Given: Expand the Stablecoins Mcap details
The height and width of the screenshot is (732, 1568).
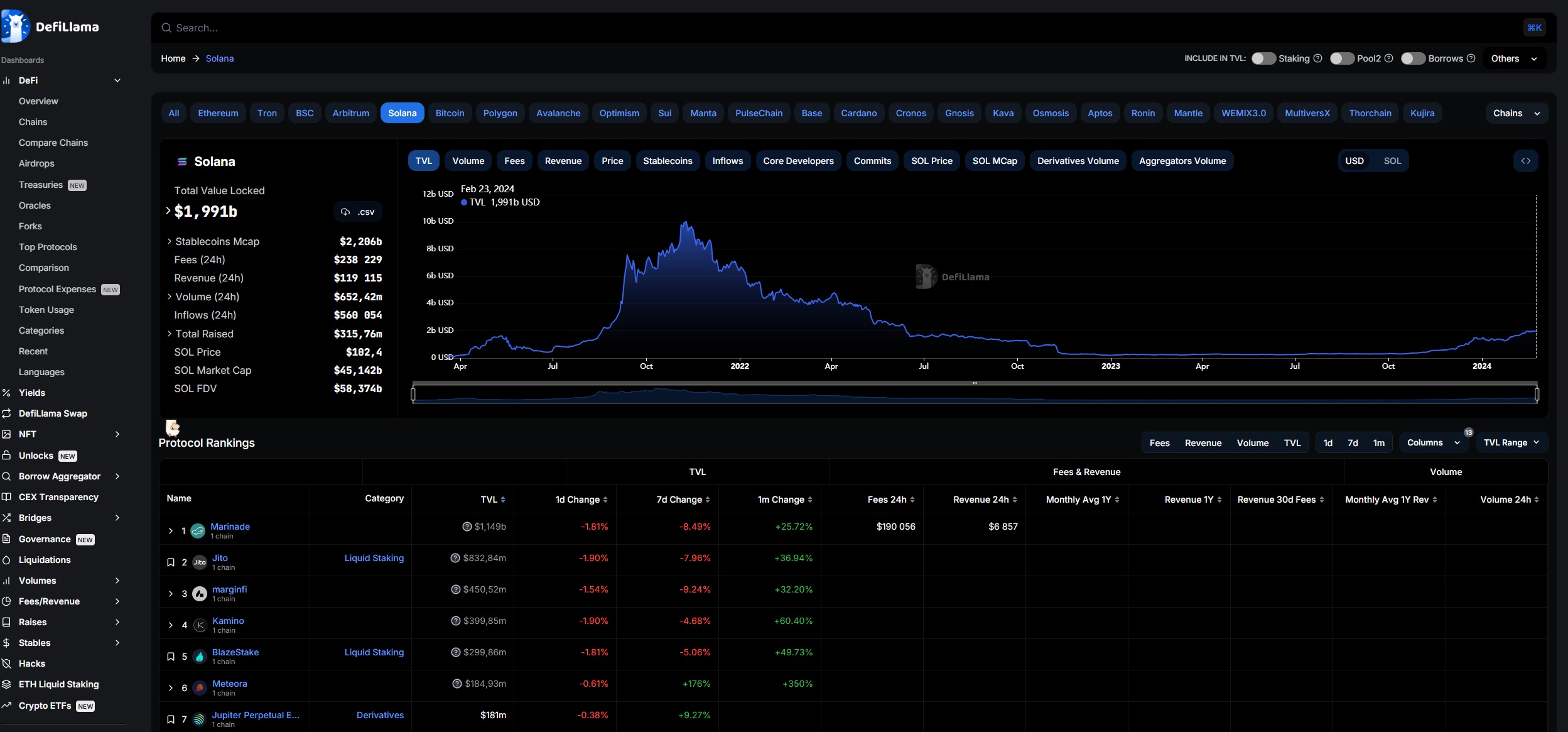Looking at the screenshot, I should click(x=169, y=241).
